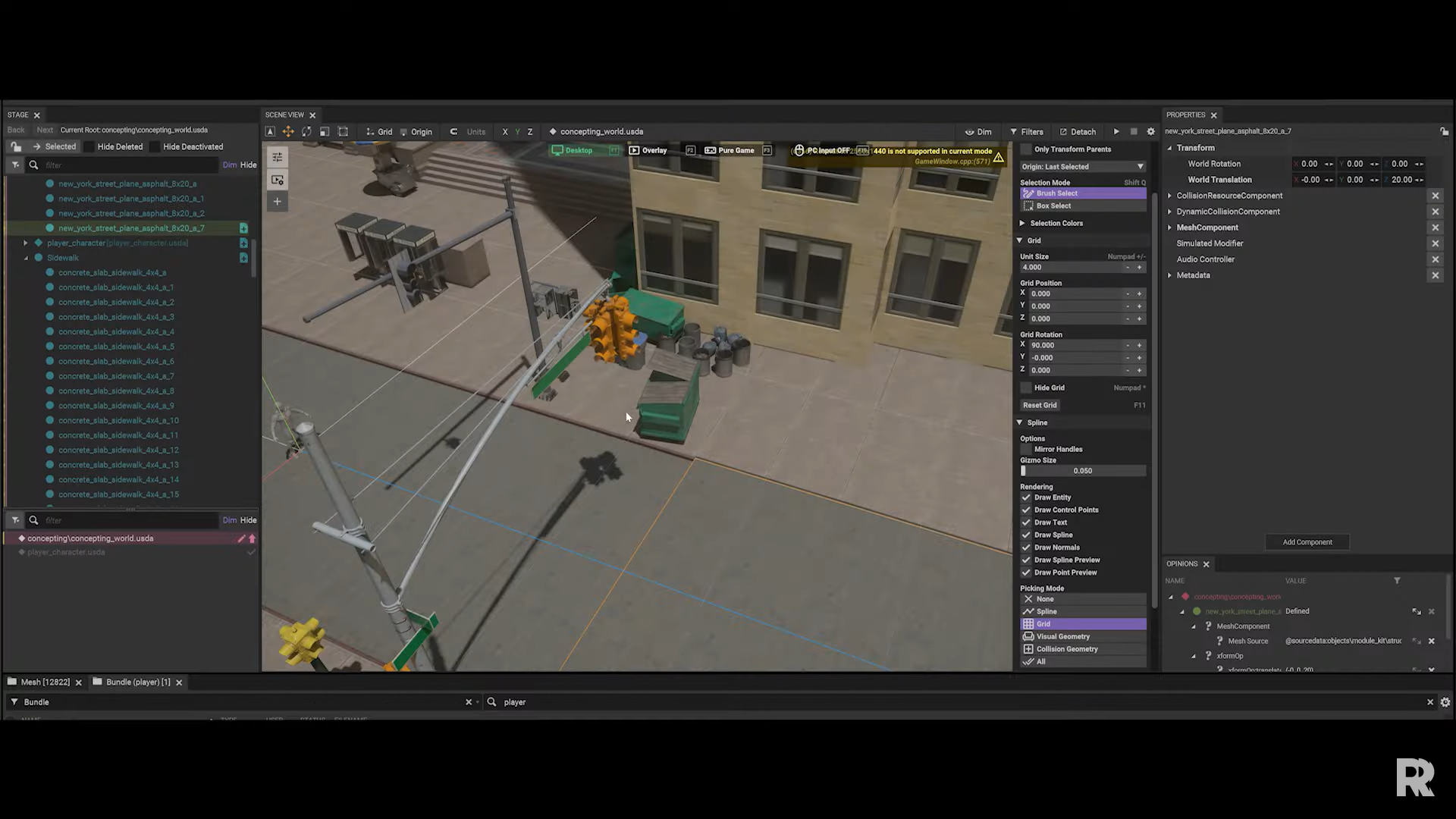Screen dimensions: 1456x819
Task: Click the pencil icon on concepting_world.usda layer
Action: (x=241, y=538)
